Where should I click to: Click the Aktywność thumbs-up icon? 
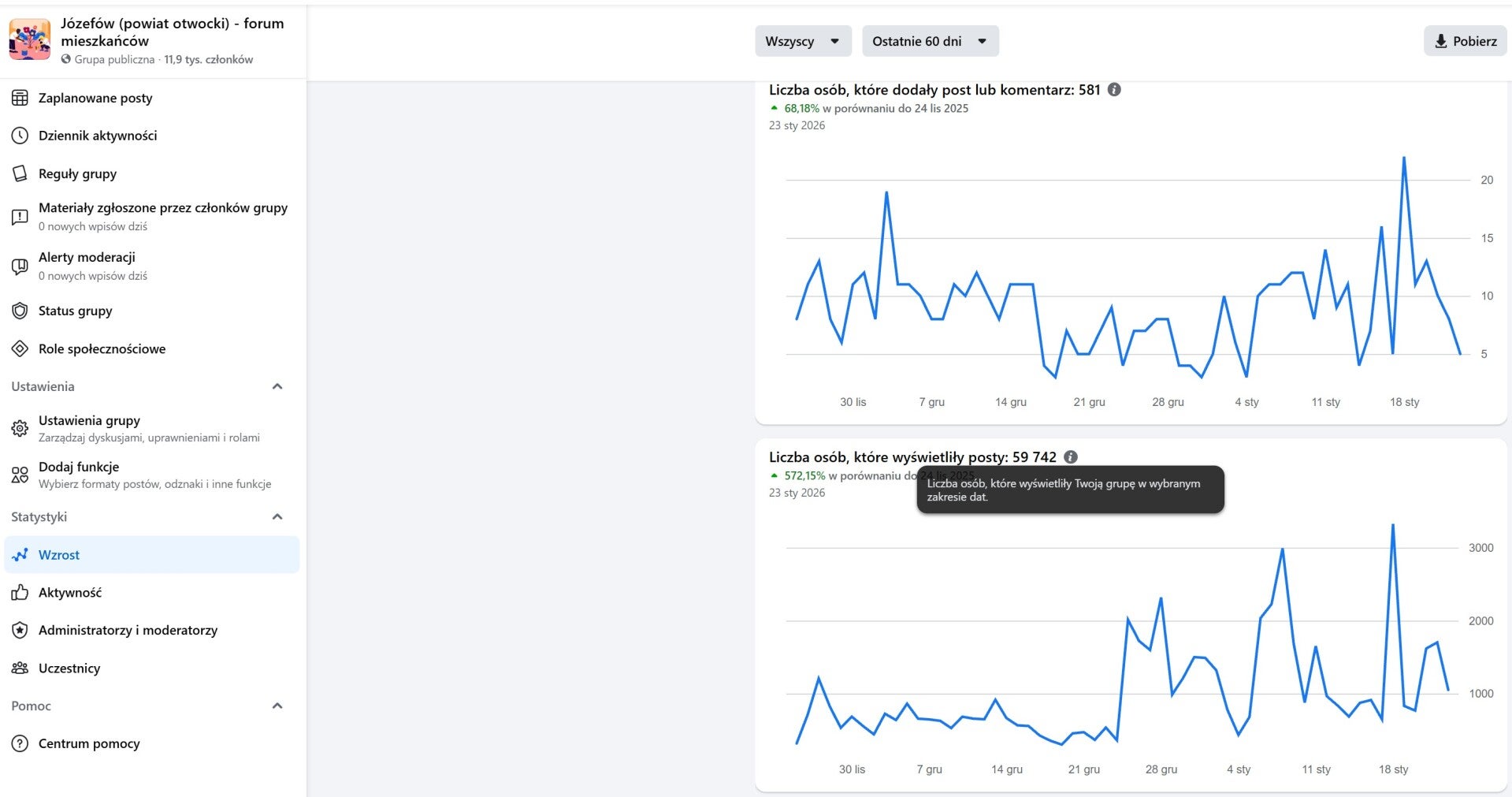click(20, 593)
